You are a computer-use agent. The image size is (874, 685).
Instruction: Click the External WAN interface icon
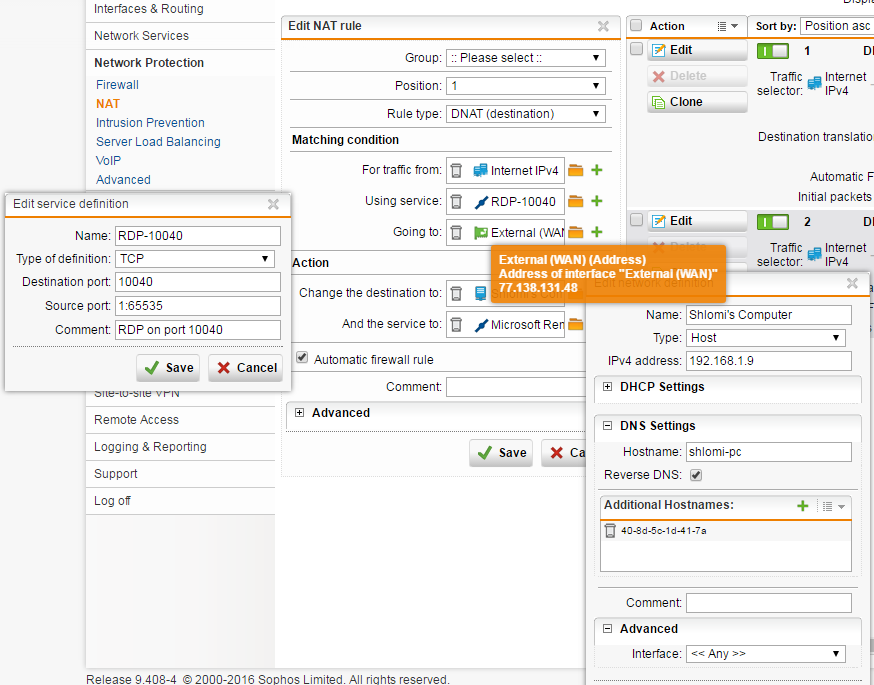click(x=480, y=232)
